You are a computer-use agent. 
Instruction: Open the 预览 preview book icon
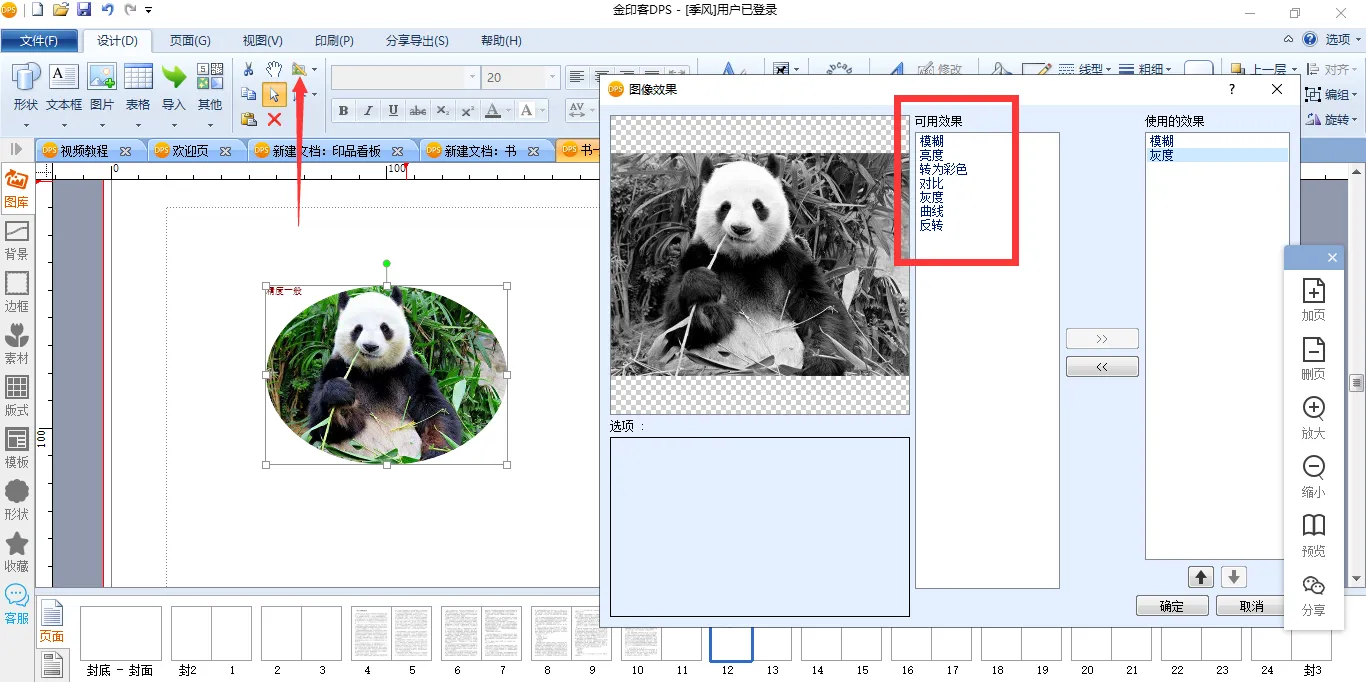click(x=1313, y=535)
